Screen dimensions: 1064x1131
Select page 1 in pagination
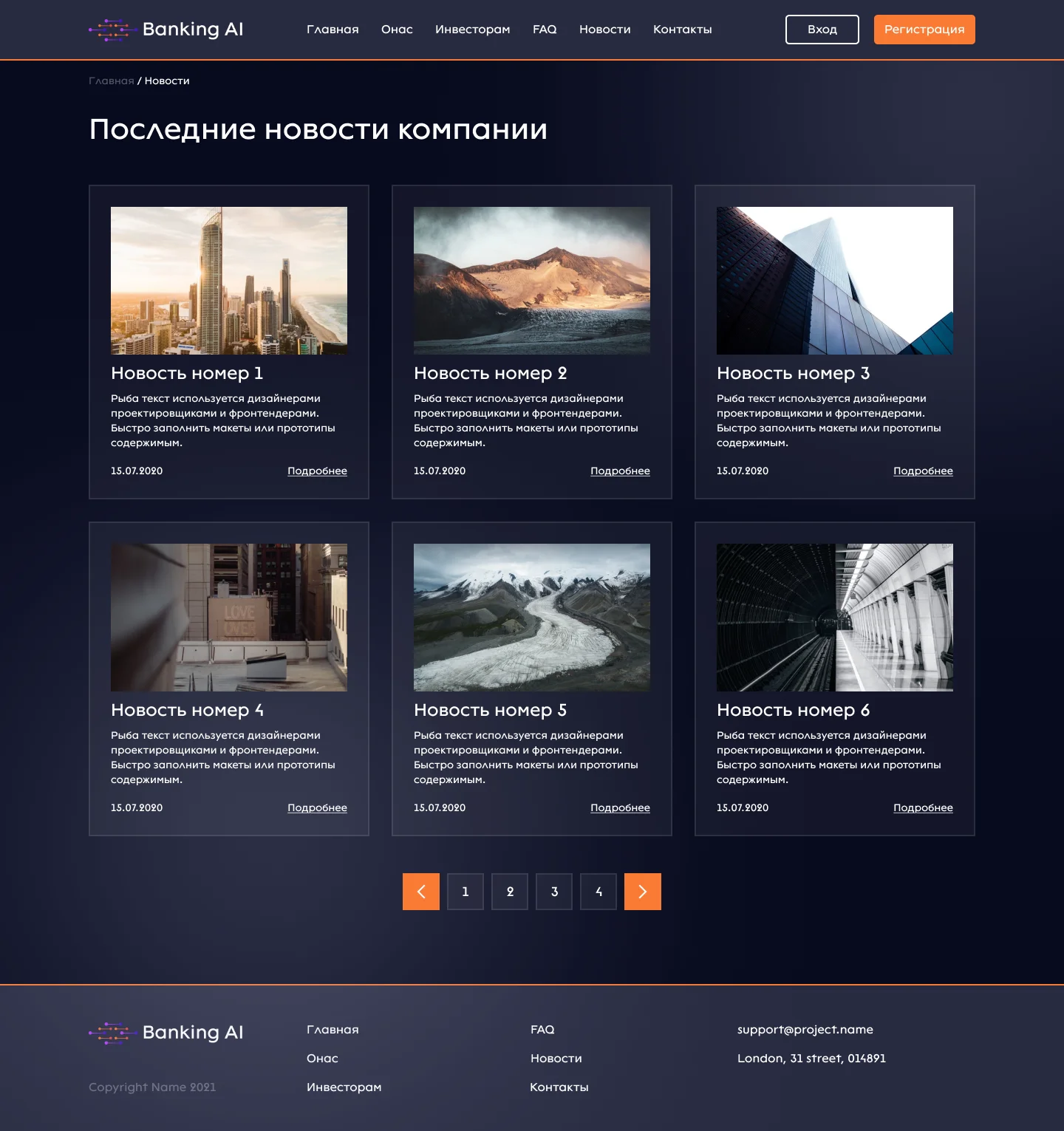tap(465, 892)
